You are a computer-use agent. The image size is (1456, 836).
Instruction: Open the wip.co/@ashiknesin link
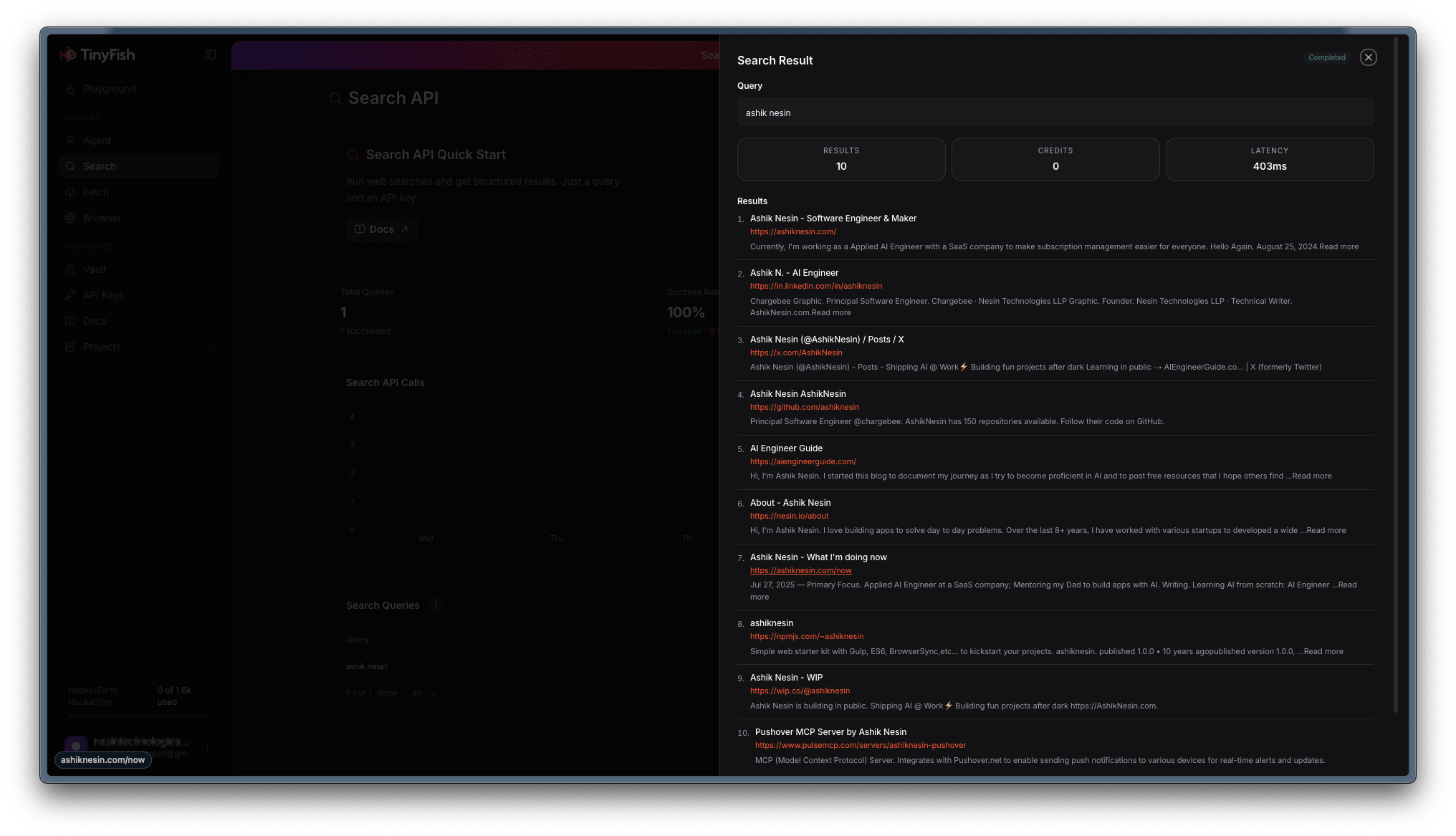800,691
